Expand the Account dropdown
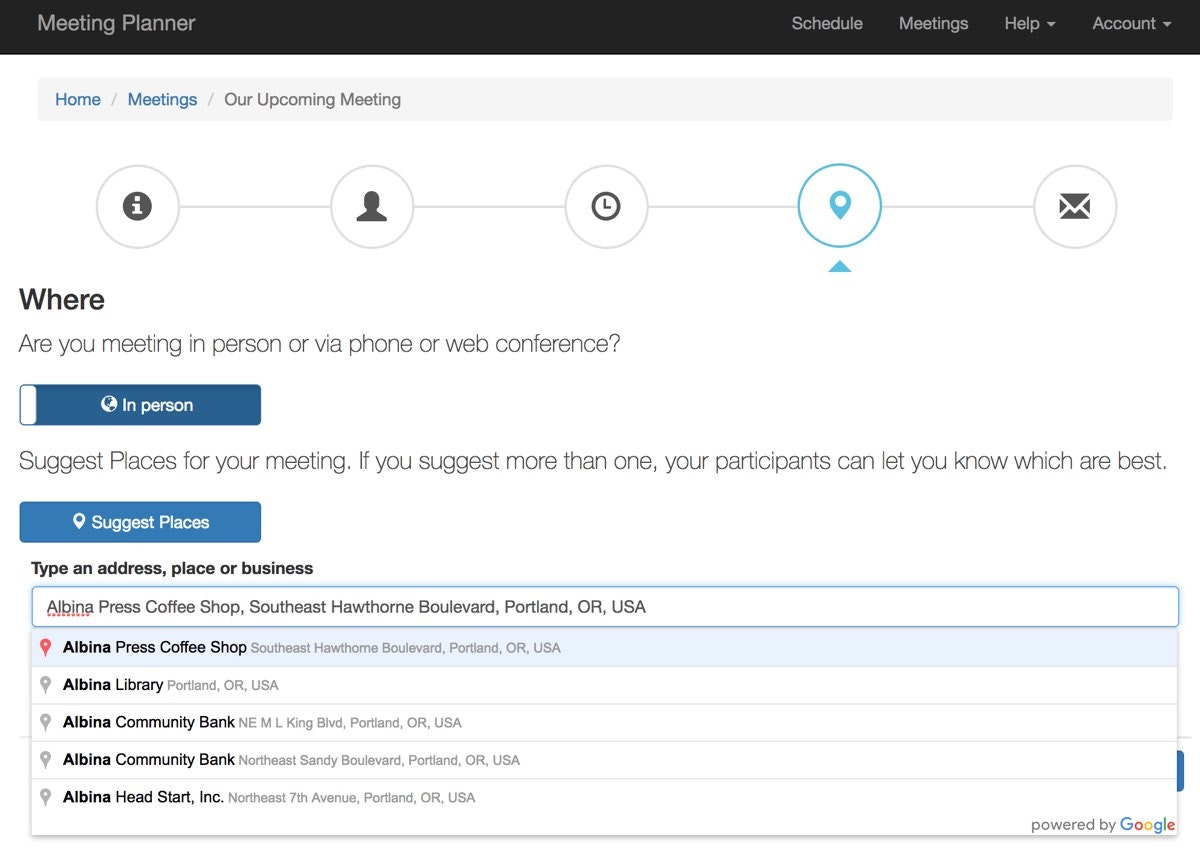 [1130, 23]
